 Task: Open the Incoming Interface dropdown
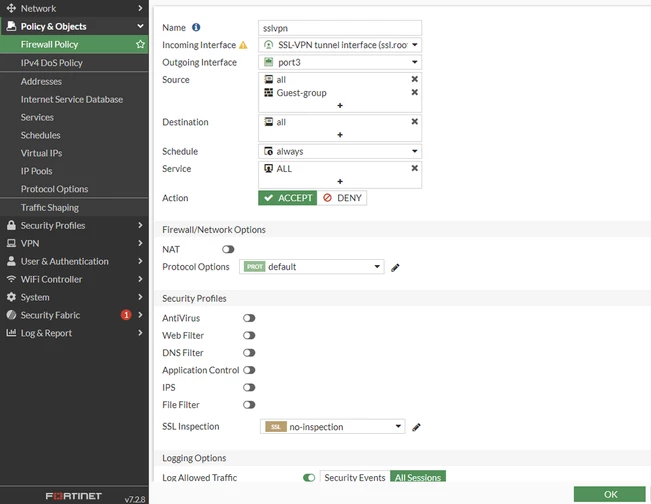340,45
